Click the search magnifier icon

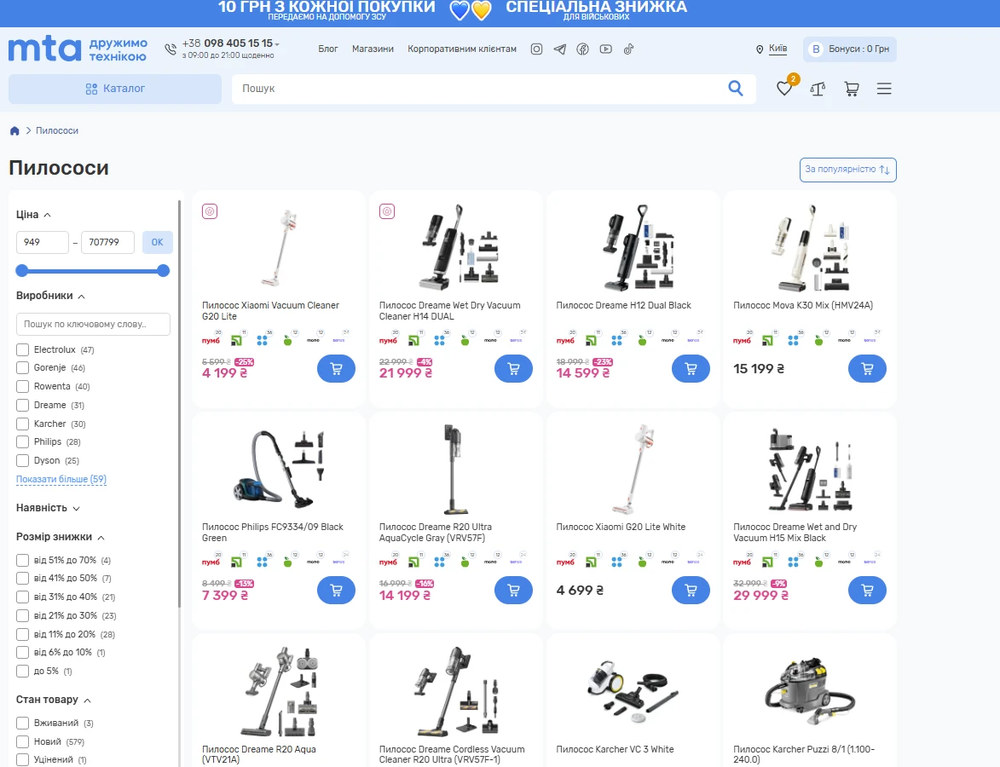(x=735, y=89)
